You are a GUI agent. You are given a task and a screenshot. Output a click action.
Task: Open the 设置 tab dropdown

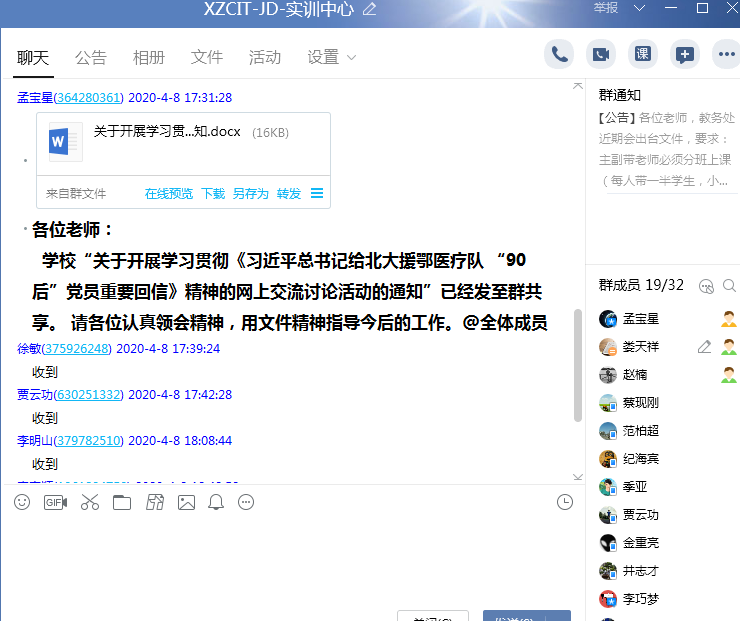[331, 57]
